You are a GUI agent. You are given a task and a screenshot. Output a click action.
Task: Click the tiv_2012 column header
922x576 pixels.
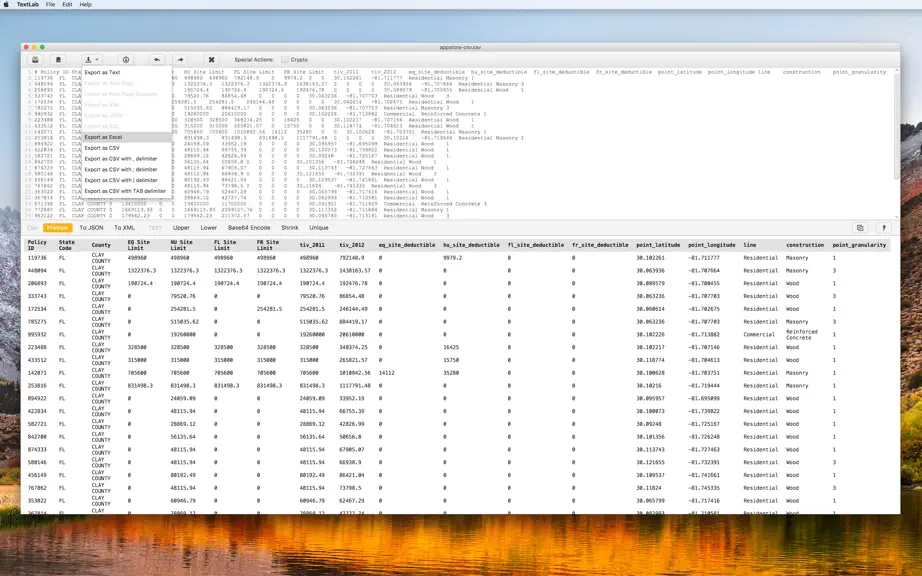tap(352, 245)
